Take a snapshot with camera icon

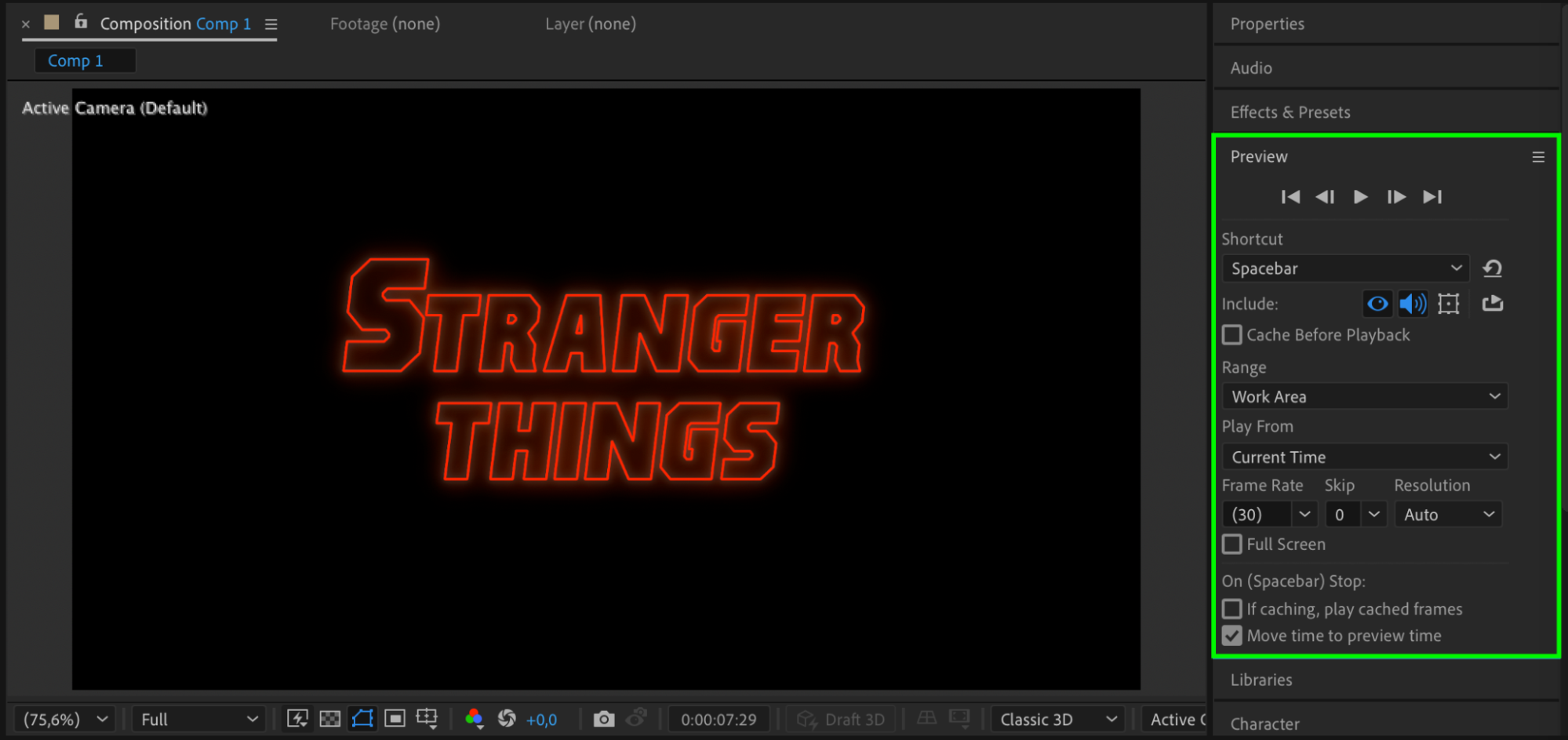[x=603, y=719]
